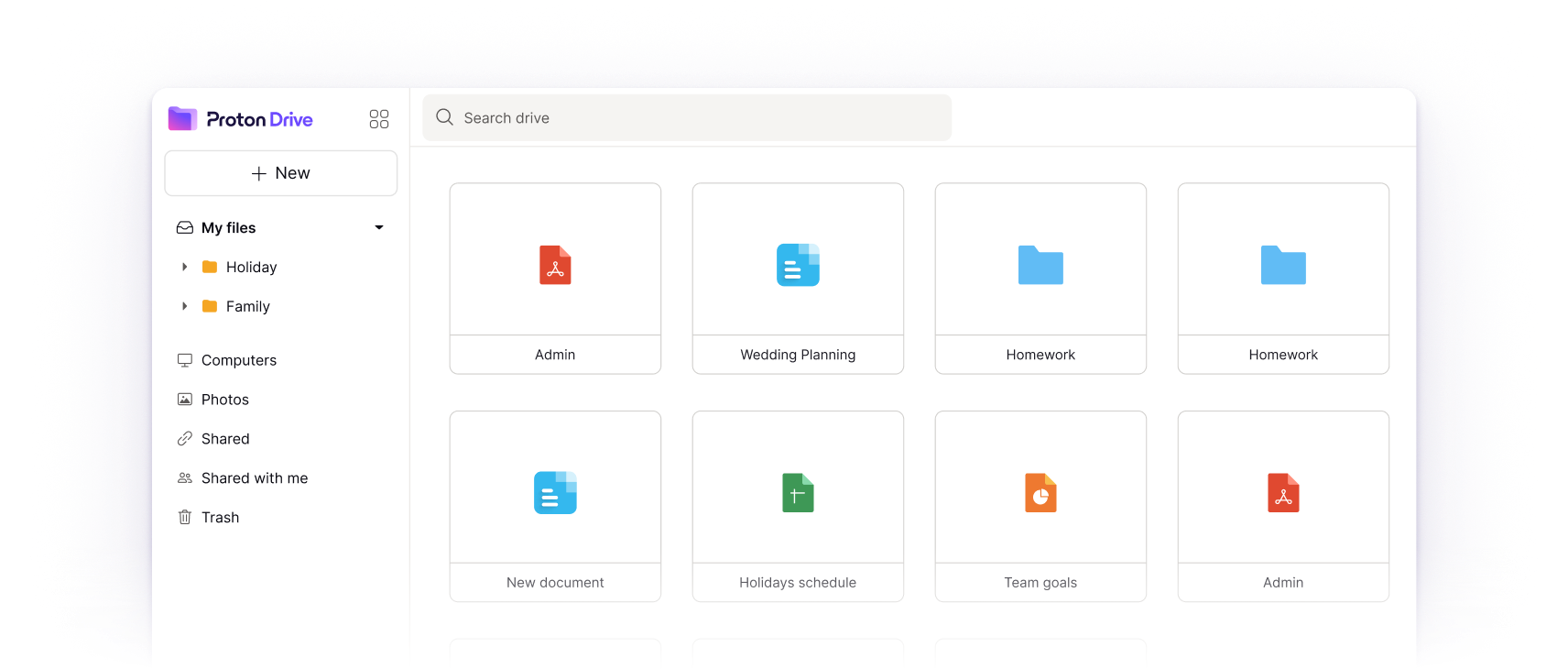1568x669 pixels.
Task: Open the Family folder in sidebar
Action: [247, 306]
